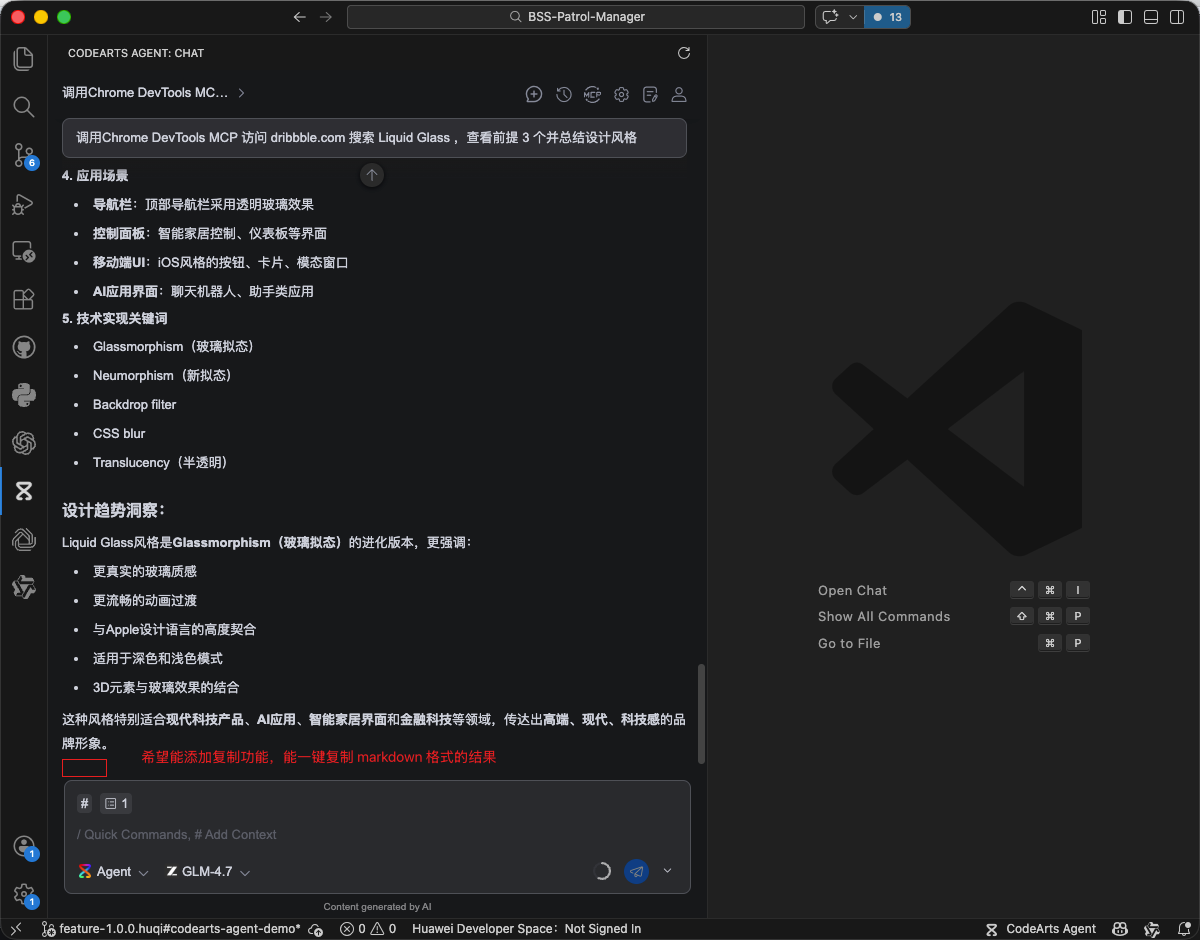
Task: Customize layout from title bar
Action: [1099, 17]
